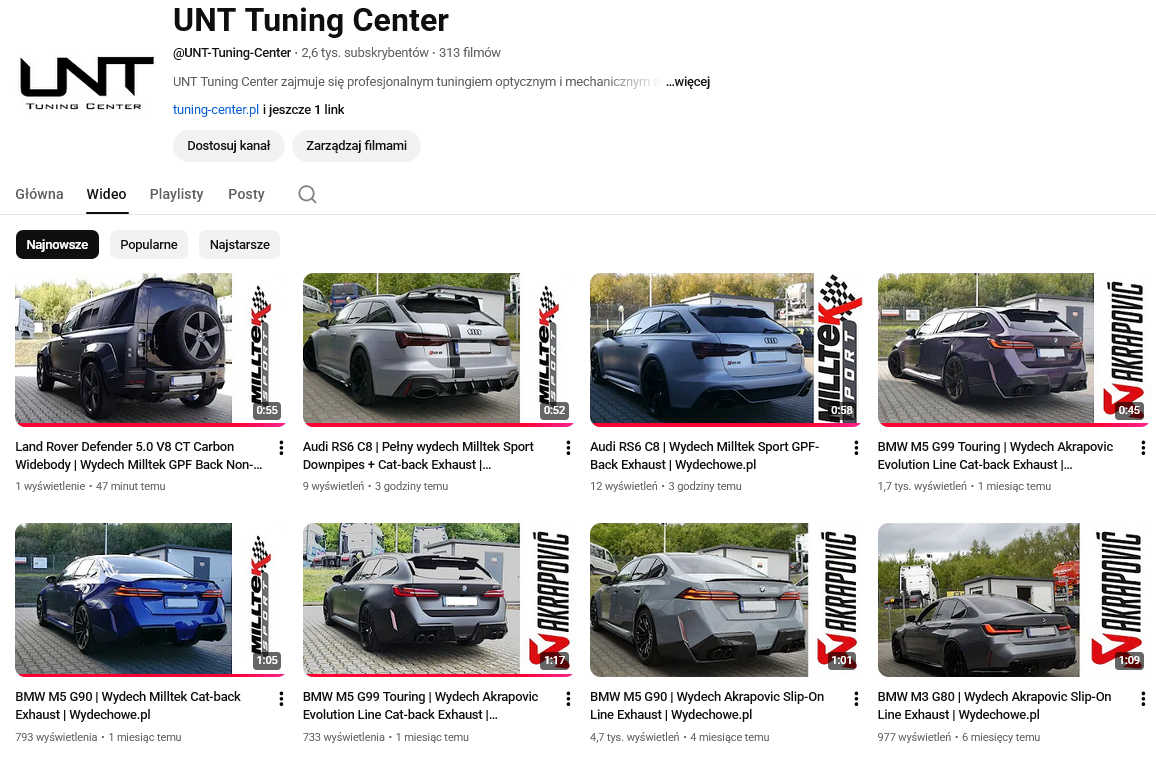Expand extra links via 'i jeszcze 1 link'

(x=304, y=109)
